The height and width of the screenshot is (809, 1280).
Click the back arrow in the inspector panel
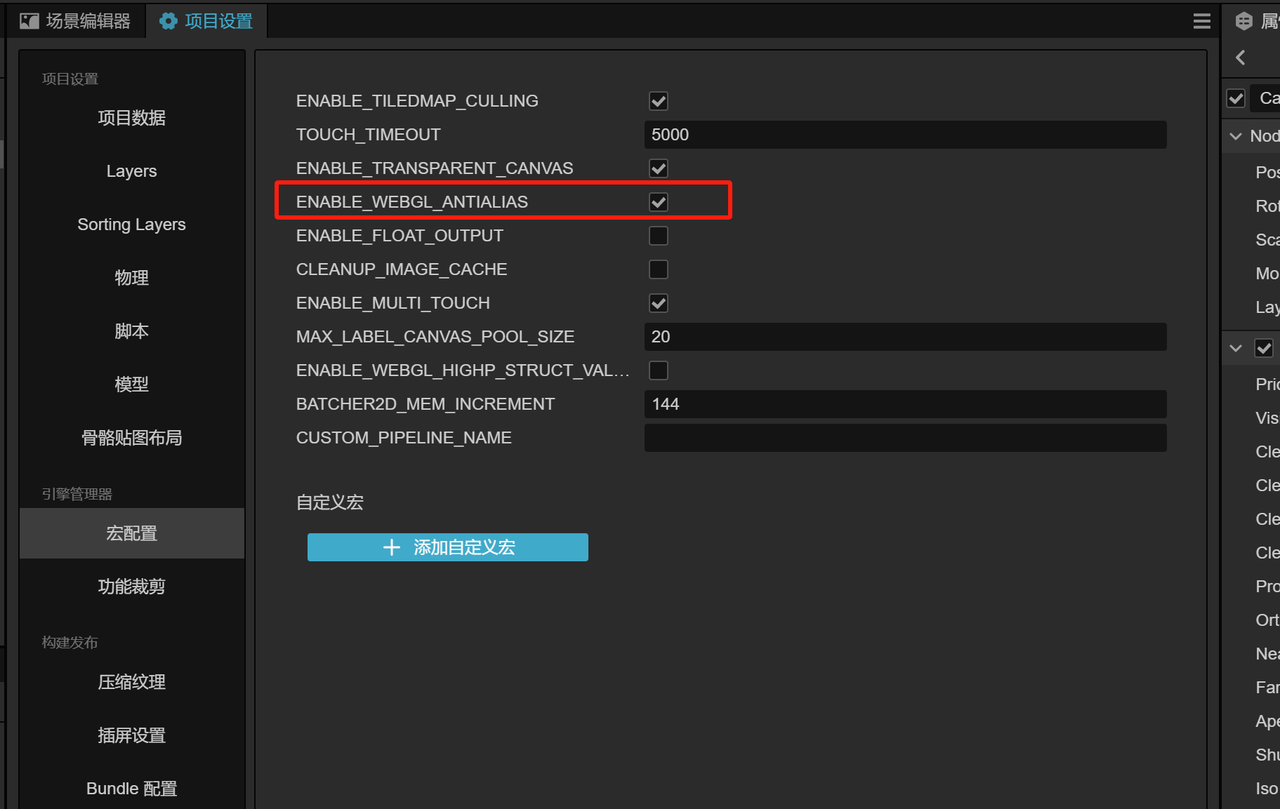click(1241, 58)
